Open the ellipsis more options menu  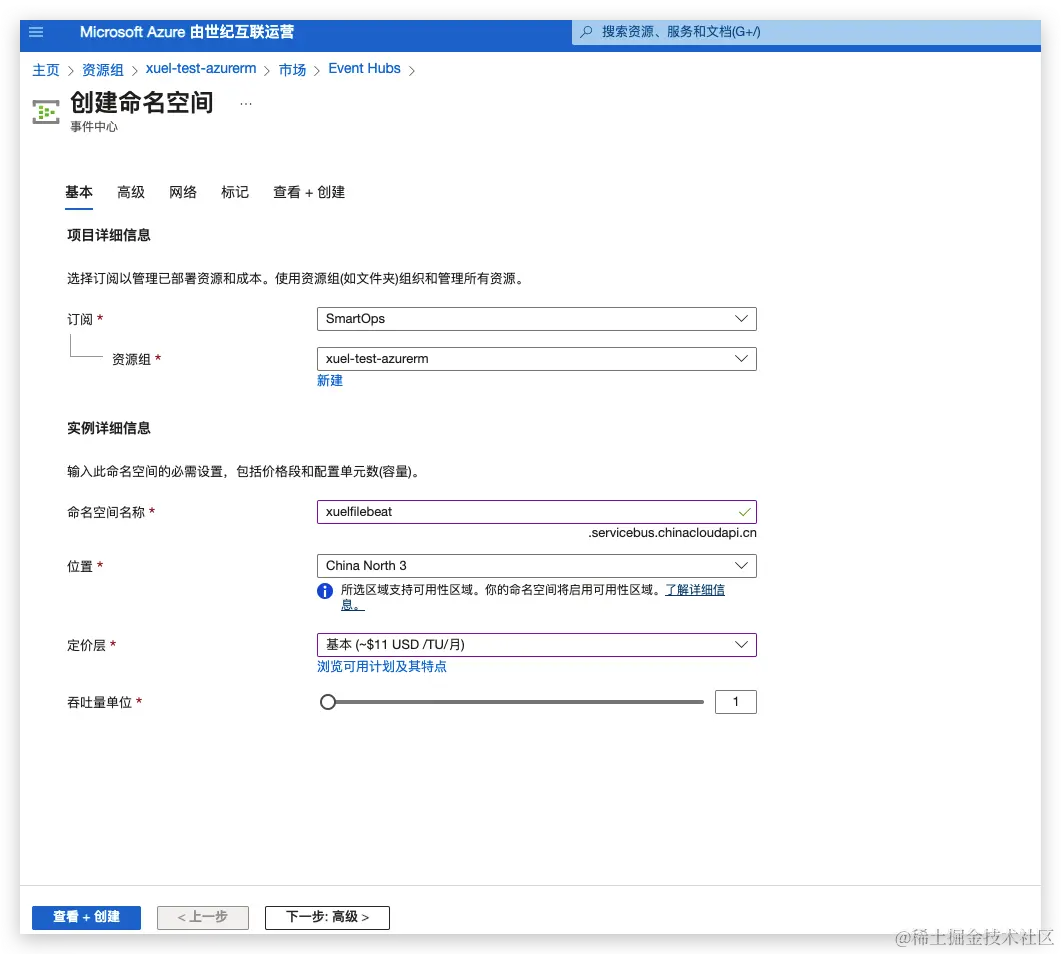(x=246, y=104)
